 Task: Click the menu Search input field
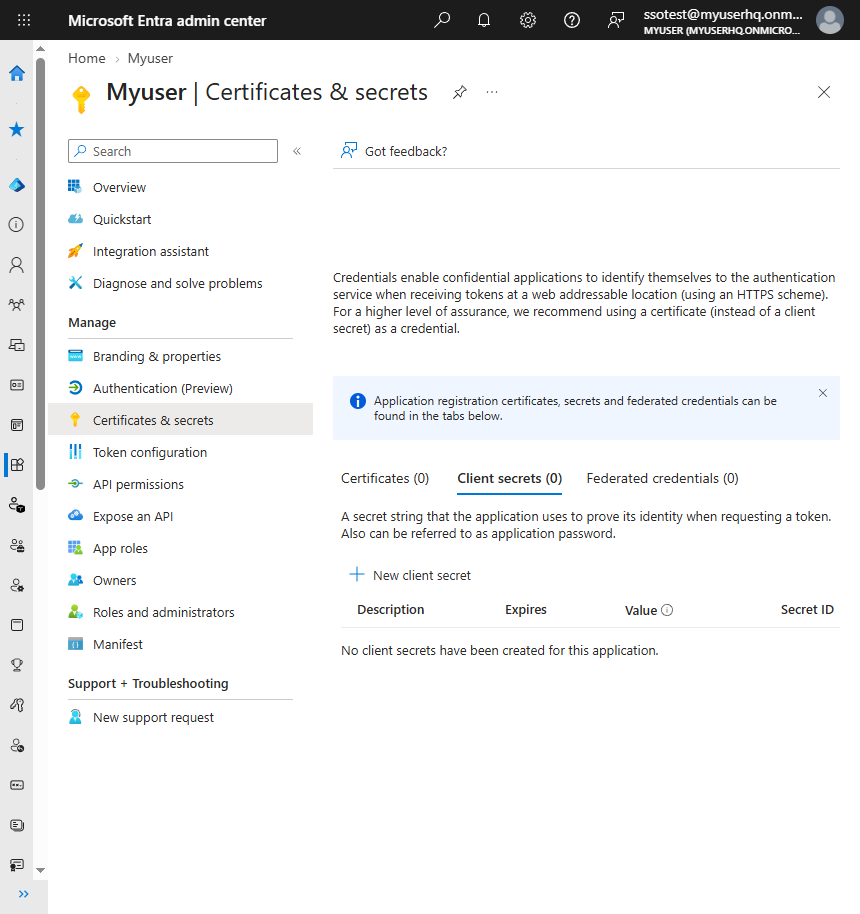tap(173, 151)
